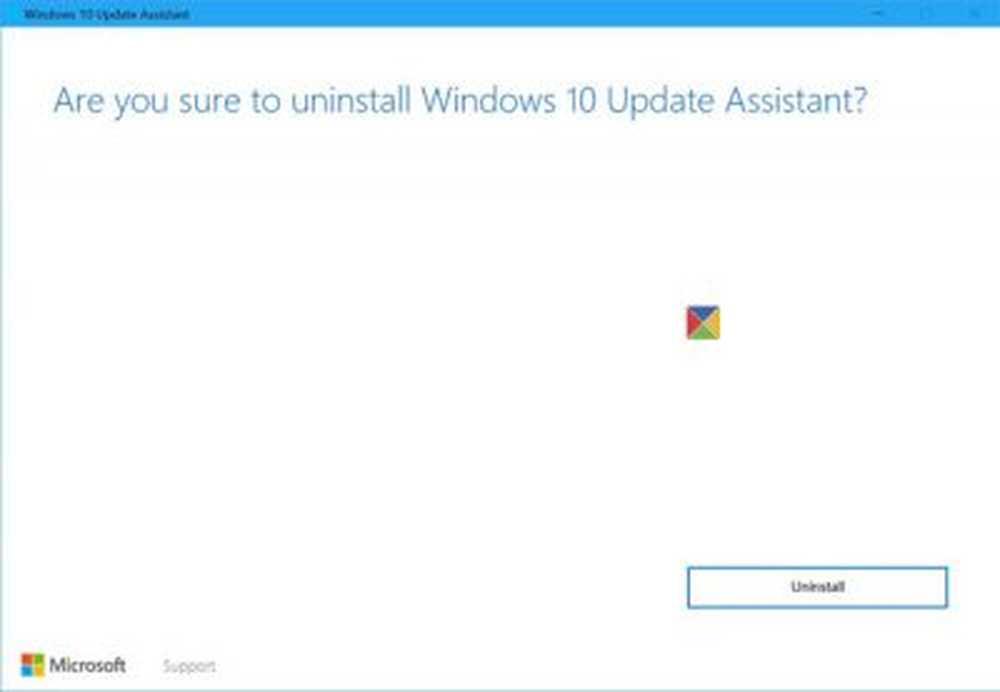This screenshot has height=692, width=1000.
Task: Click the square maximize icon in title bar
Action: (927, 13)
